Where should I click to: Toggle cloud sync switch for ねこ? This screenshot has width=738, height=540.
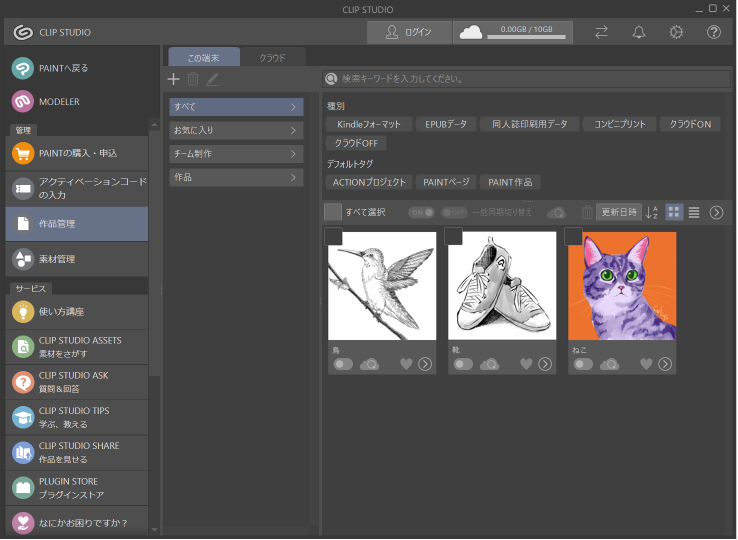point(583,364)
